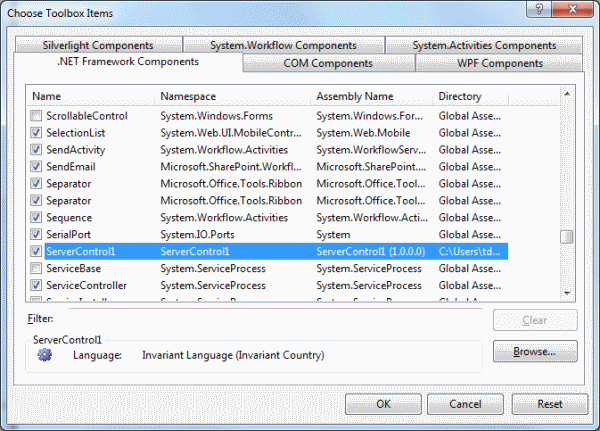
Task: Select the ServiceBase row name
Action: pos(73,268)
